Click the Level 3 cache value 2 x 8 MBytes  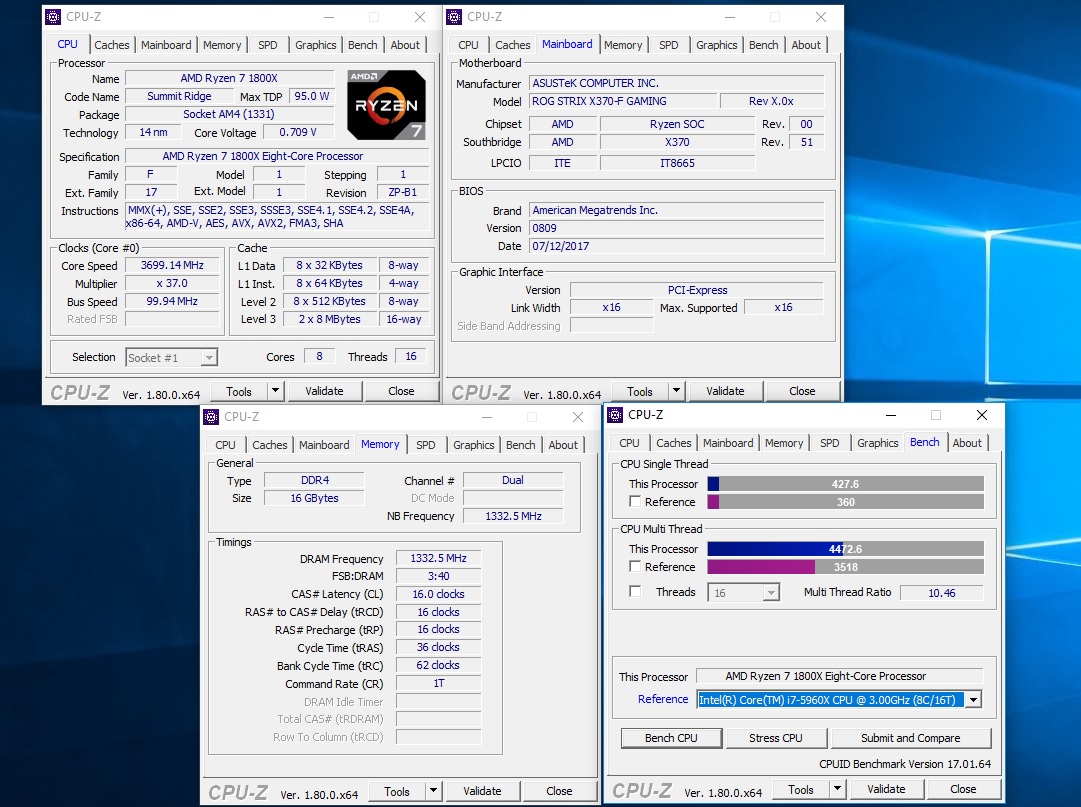[330, 319]
